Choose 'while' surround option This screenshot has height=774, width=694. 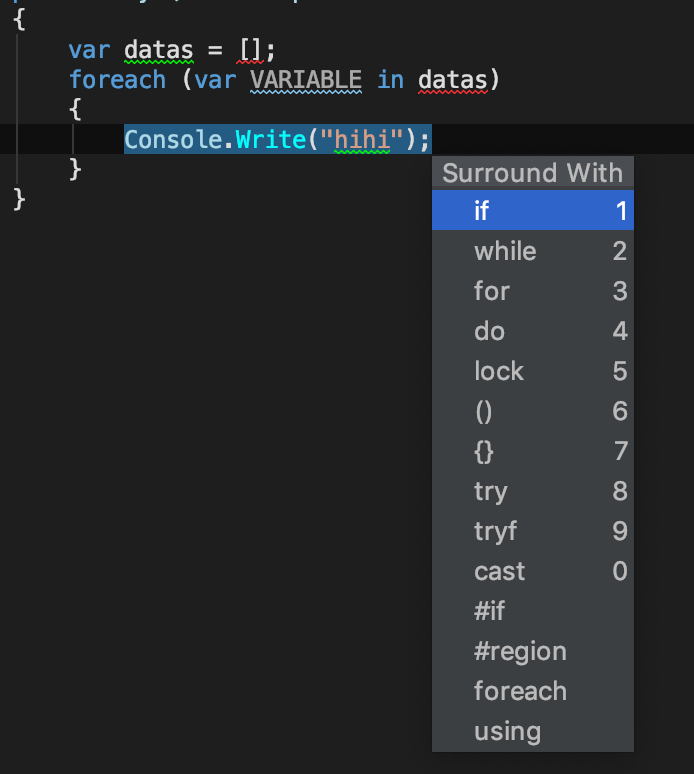531,251
